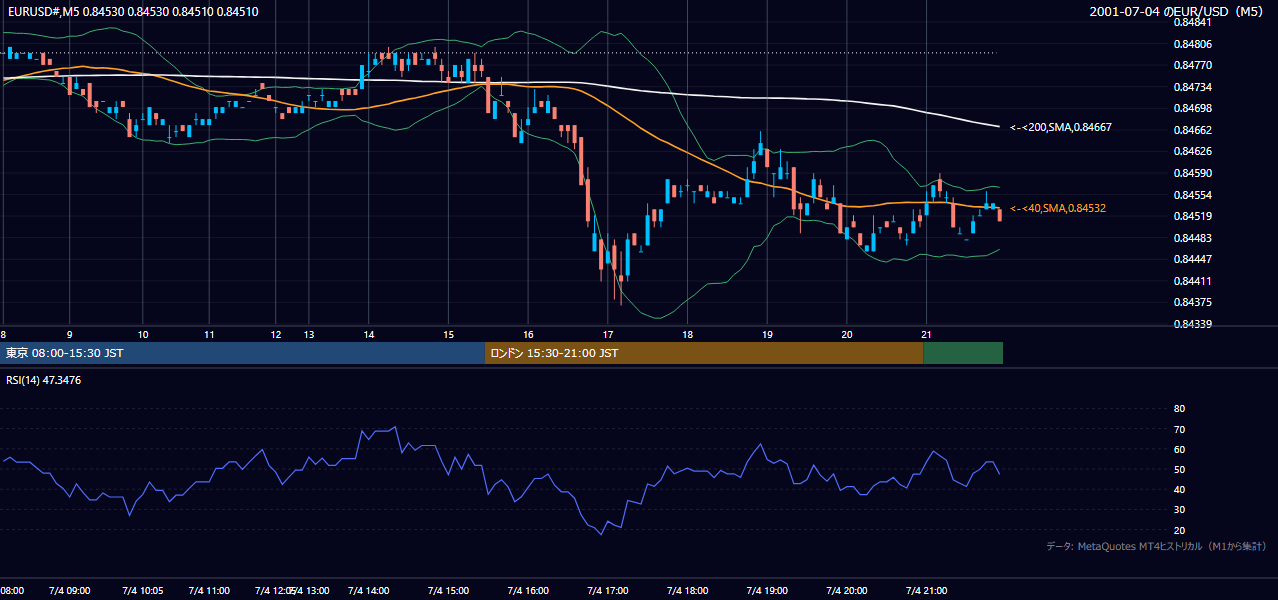Click bottom time label 7/4 20:00
This screenshot has height=600, width=1278.
[x=847, y=591]
